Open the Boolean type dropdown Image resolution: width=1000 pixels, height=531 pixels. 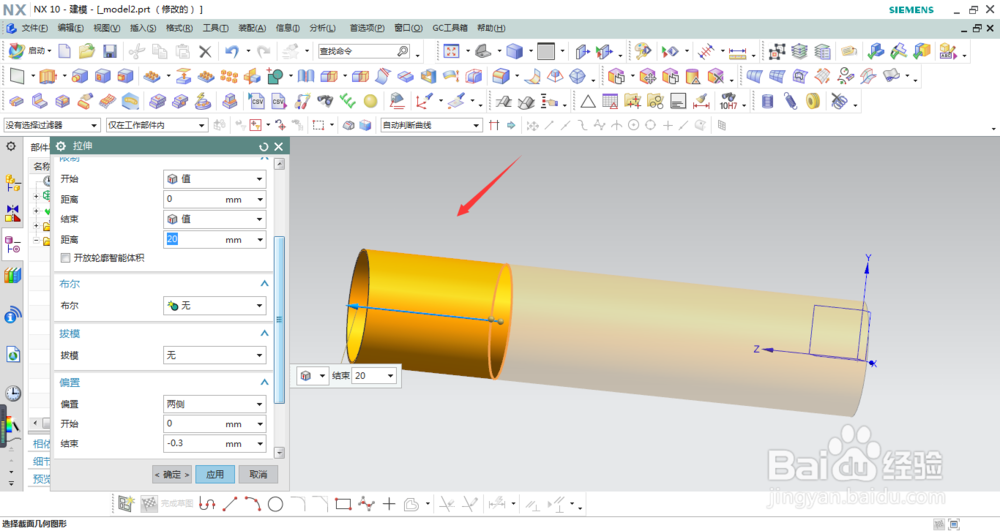click(214, 306)
